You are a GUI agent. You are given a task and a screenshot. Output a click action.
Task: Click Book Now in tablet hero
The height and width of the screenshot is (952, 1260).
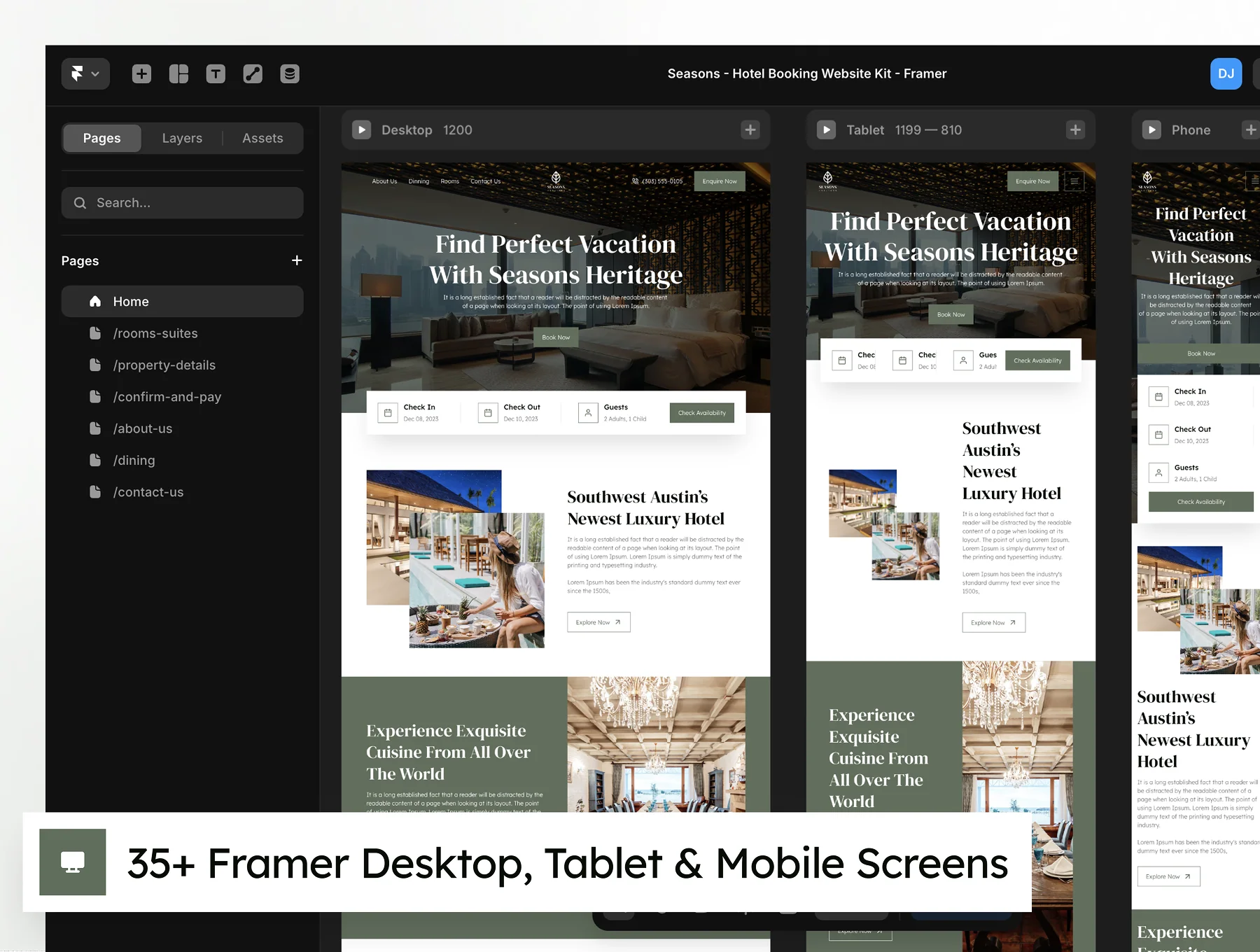tap(951, 314)
